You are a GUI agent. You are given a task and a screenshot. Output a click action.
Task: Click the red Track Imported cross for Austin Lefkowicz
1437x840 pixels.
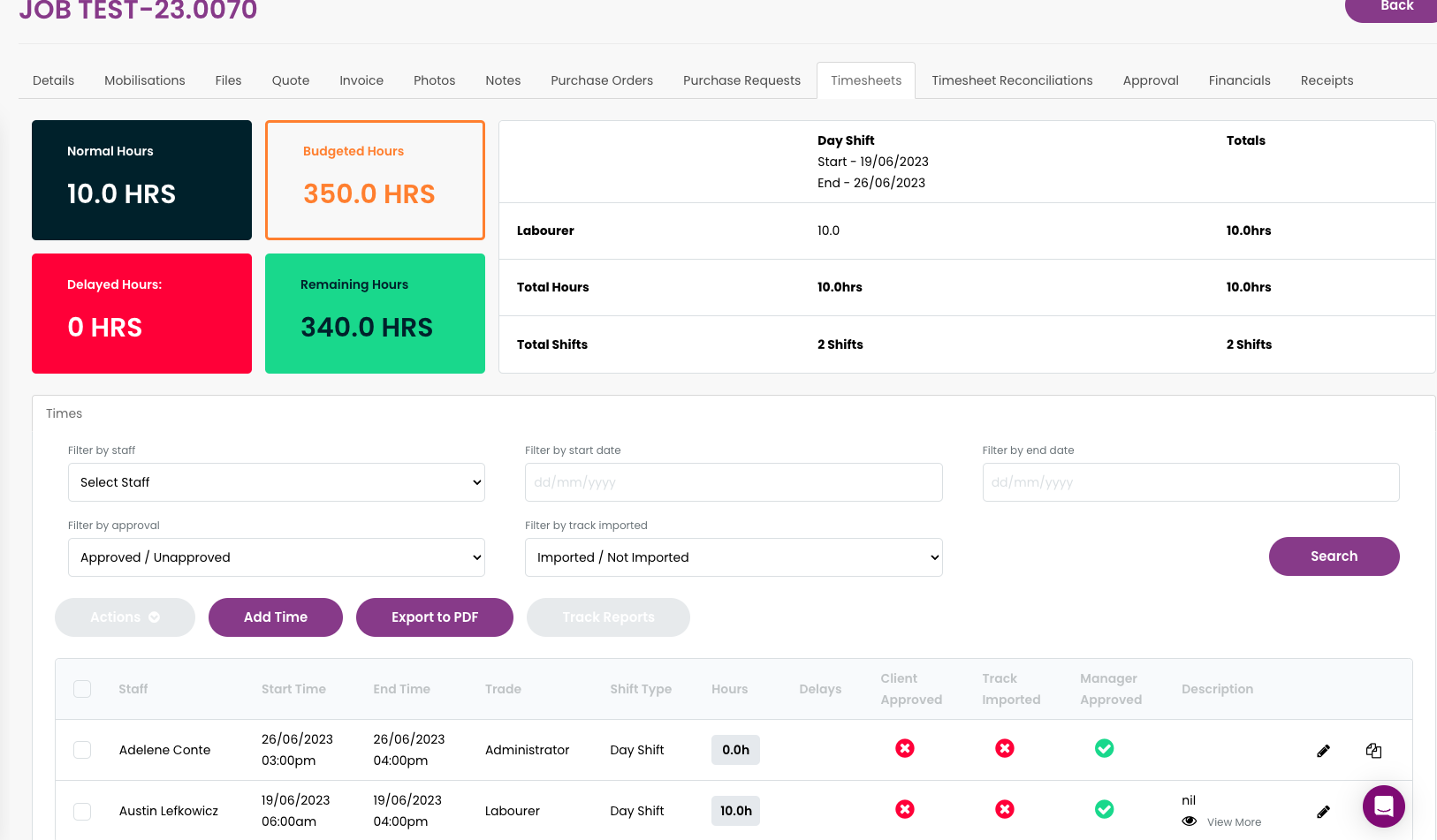point(1005,808)
